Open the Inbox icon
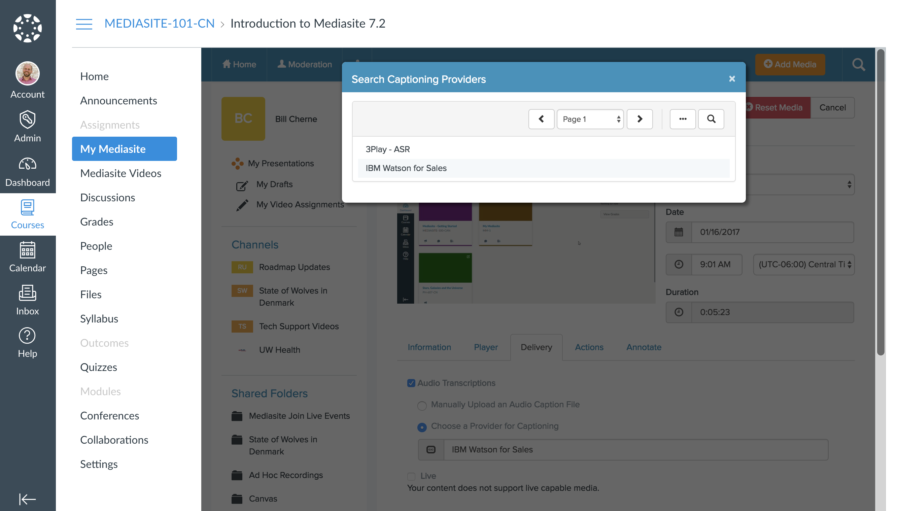 28,293
